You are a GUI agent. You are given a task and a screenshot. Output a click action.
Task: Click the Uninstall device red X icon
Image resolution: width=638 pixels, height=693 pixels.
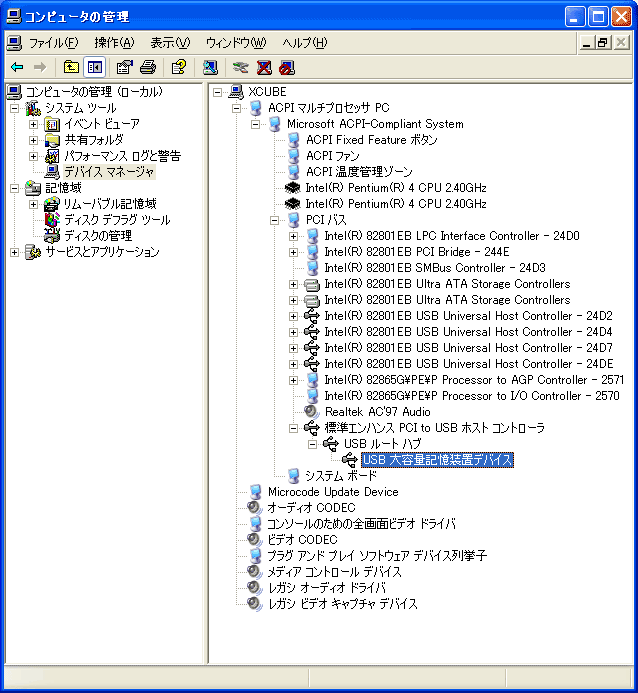pos(264,67)
